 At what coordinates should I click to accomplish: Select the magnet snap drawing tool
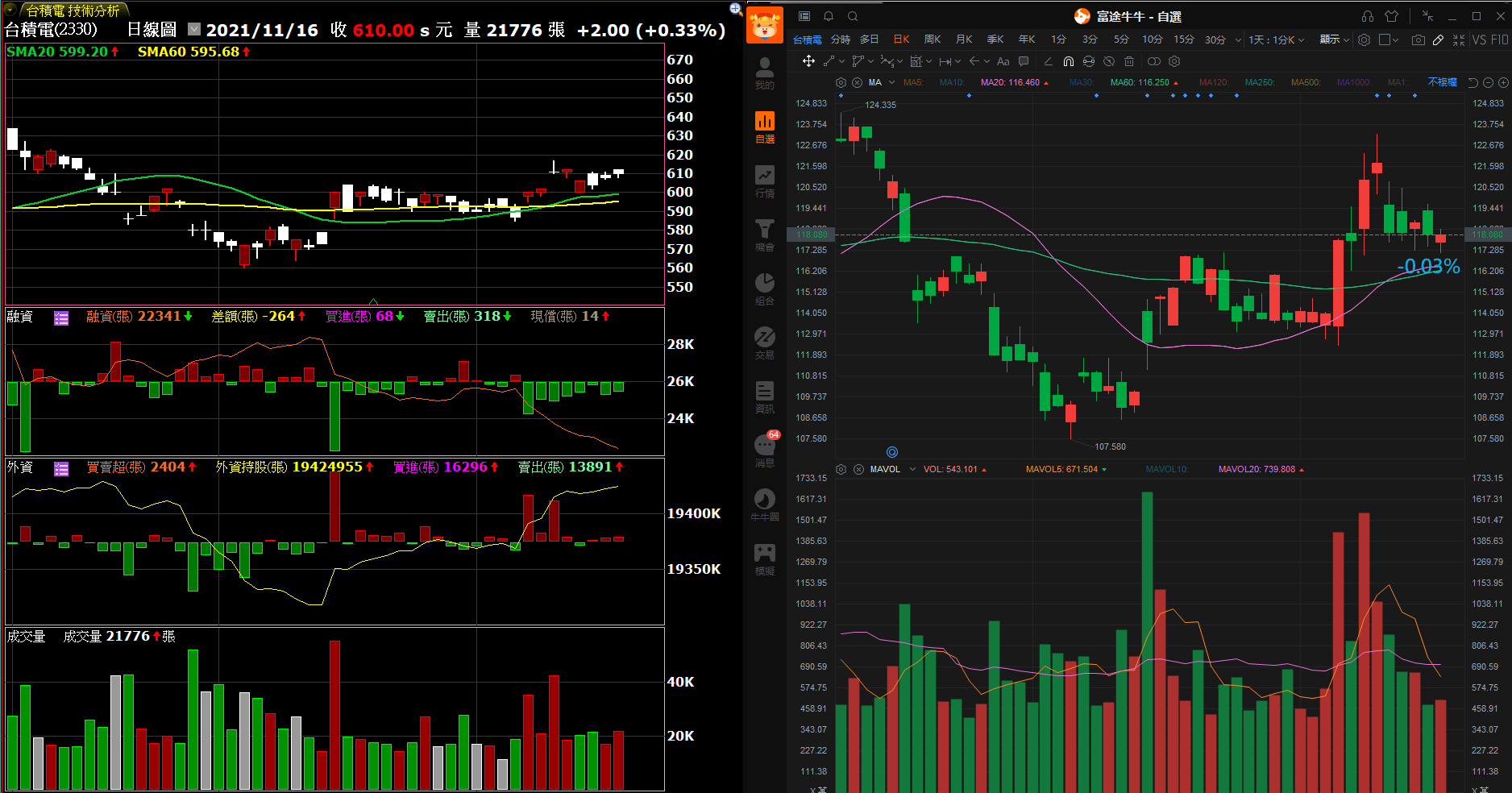click(1068, 61)
